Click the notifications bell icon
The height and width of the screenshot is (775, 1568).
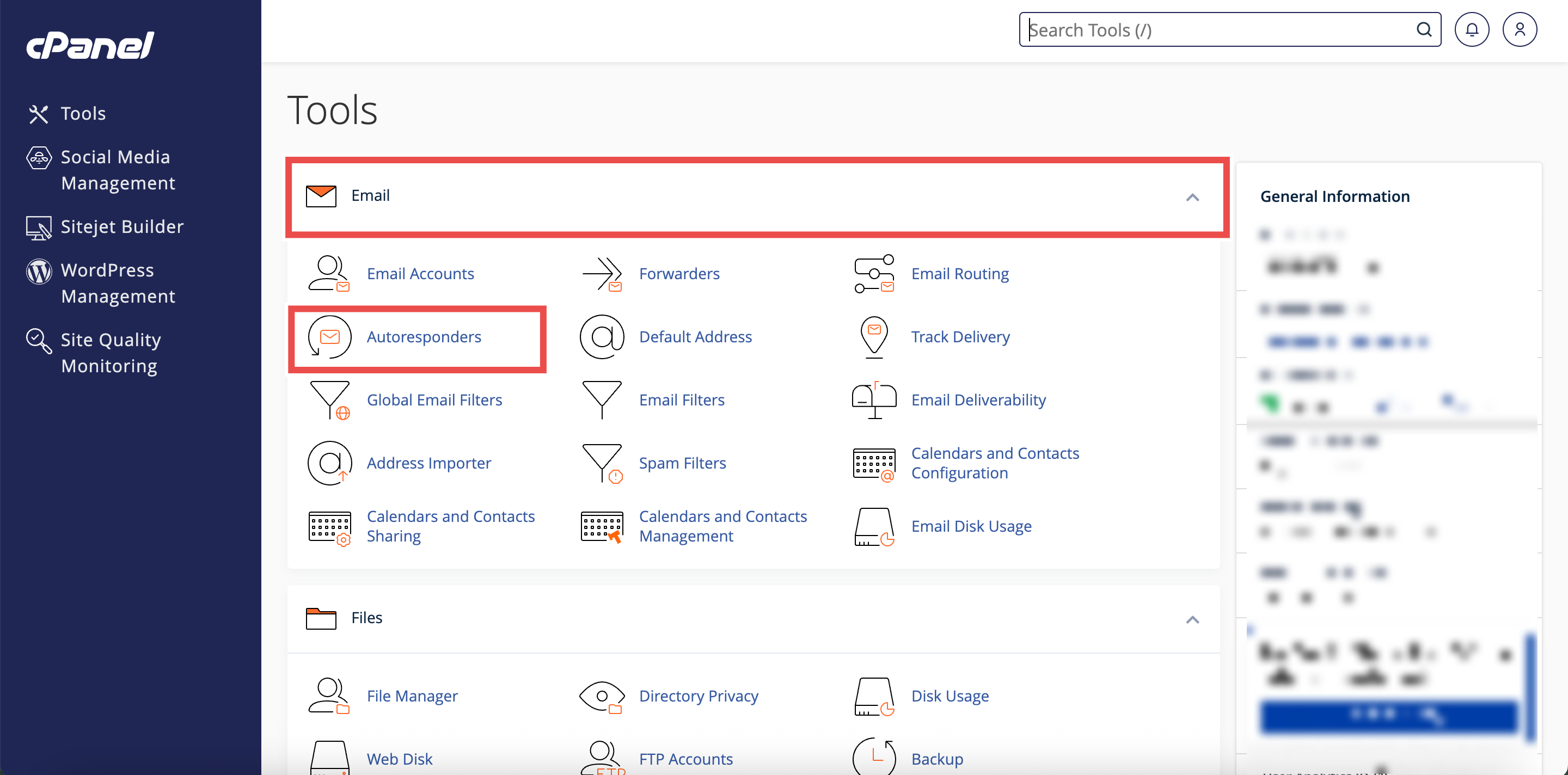click(x=1471, y=29)
